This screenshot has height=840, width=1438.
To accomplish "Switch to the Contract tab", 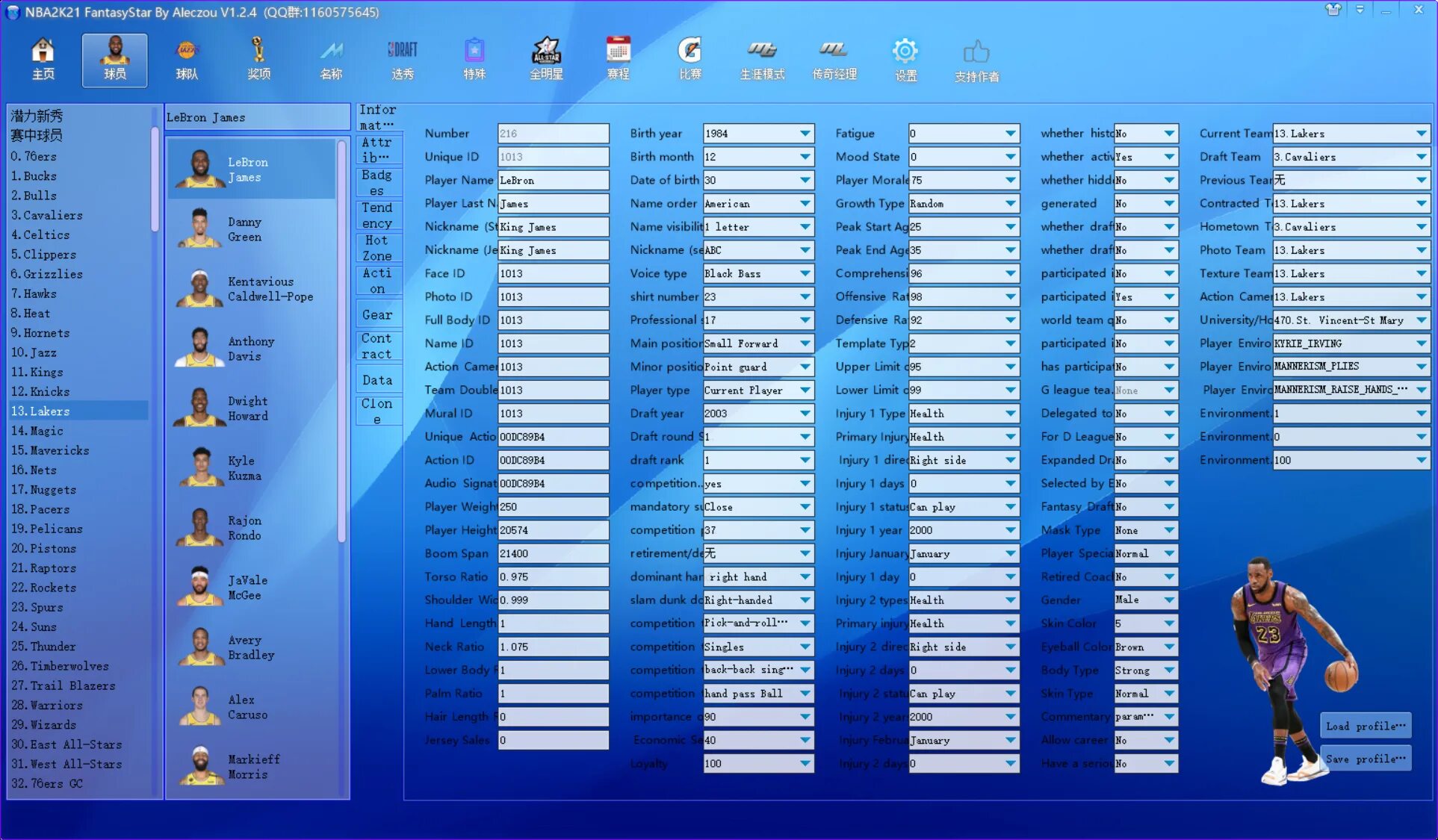I will [x=378, y=346].
